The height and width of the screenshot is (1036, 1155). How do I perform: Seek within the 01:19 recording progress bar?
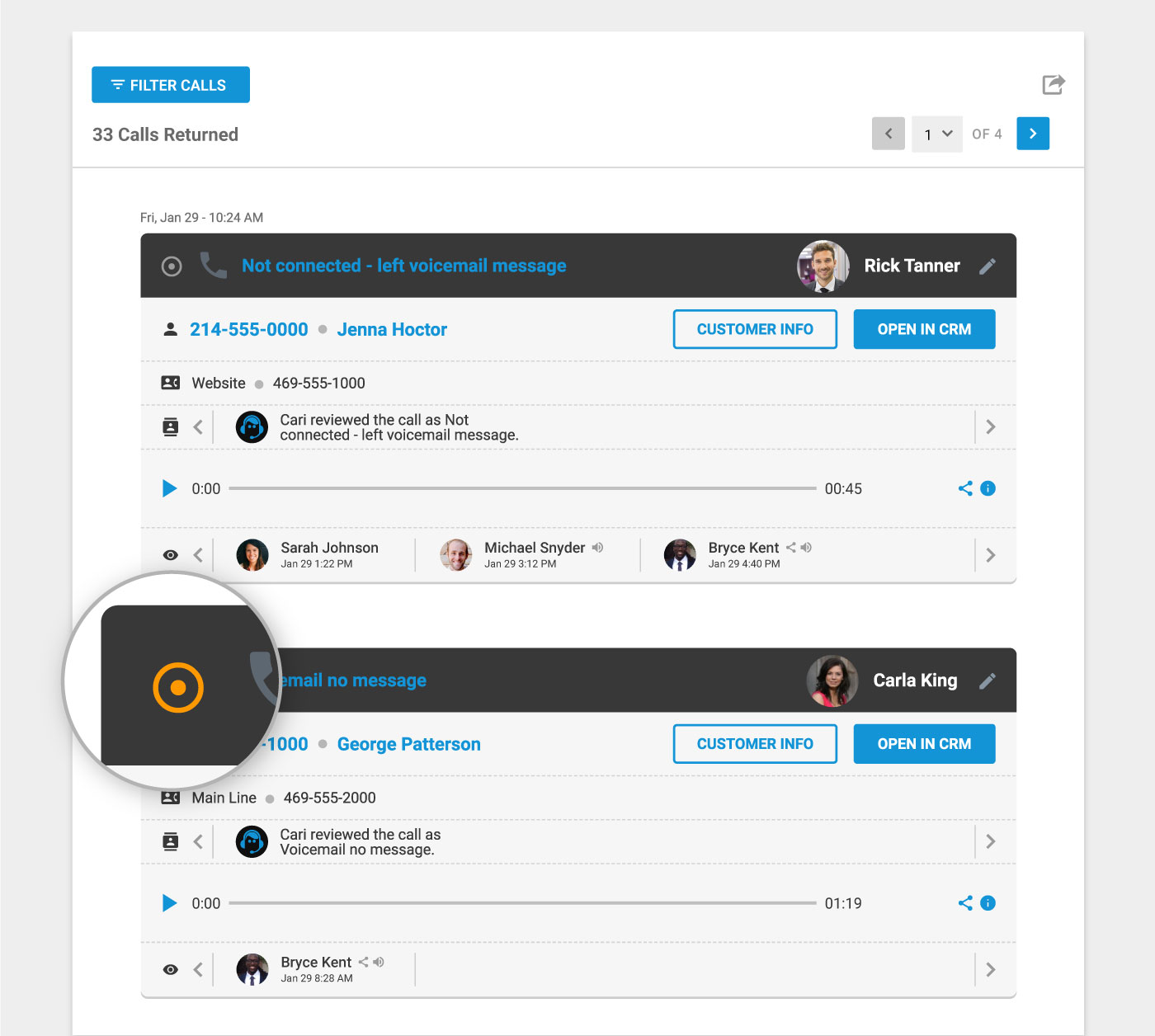tap(522, 903)
